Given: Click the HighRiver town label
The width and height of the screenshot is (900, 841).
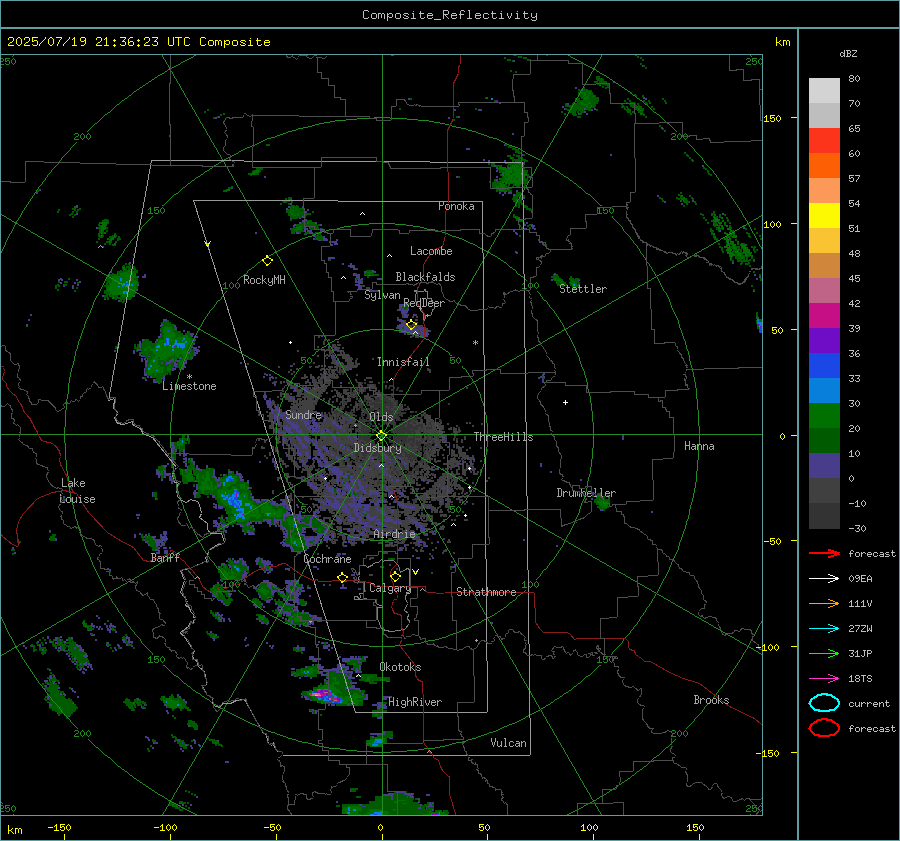Looking at the screenshot, I should (415, 702).
